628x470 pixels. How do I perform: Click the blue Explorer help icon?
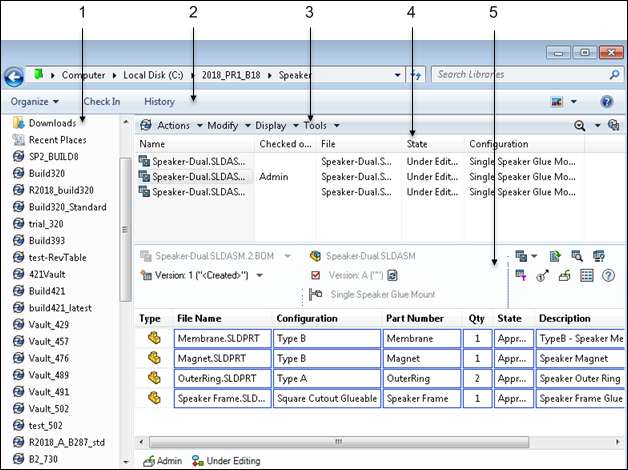pos(606,101)
